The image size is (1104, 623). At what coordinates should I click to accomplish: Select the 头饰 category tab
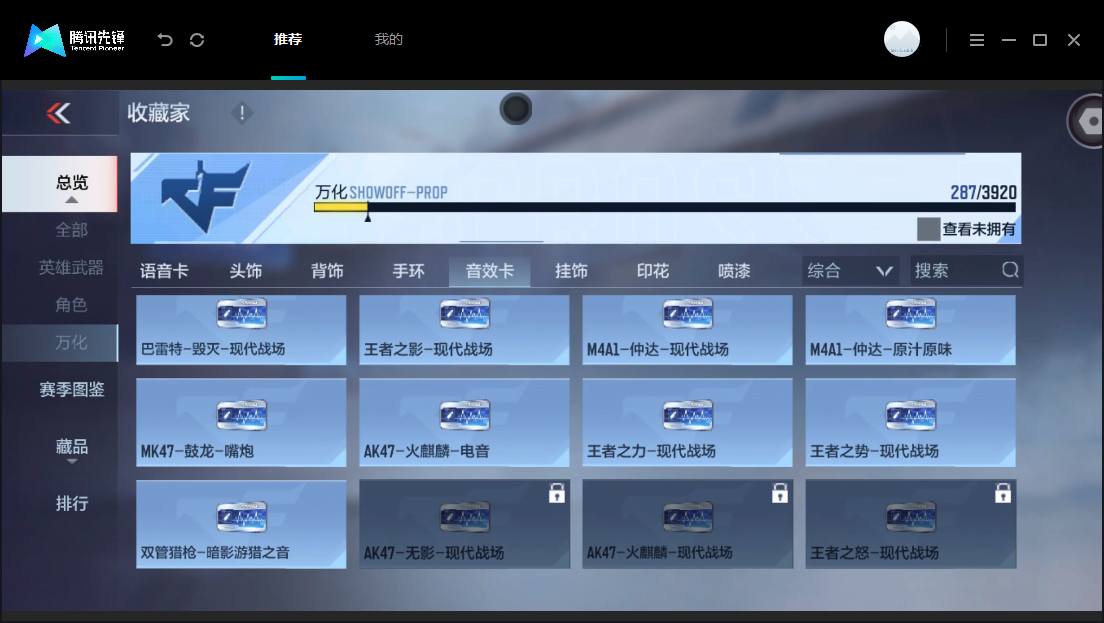[x=246, y=271]
